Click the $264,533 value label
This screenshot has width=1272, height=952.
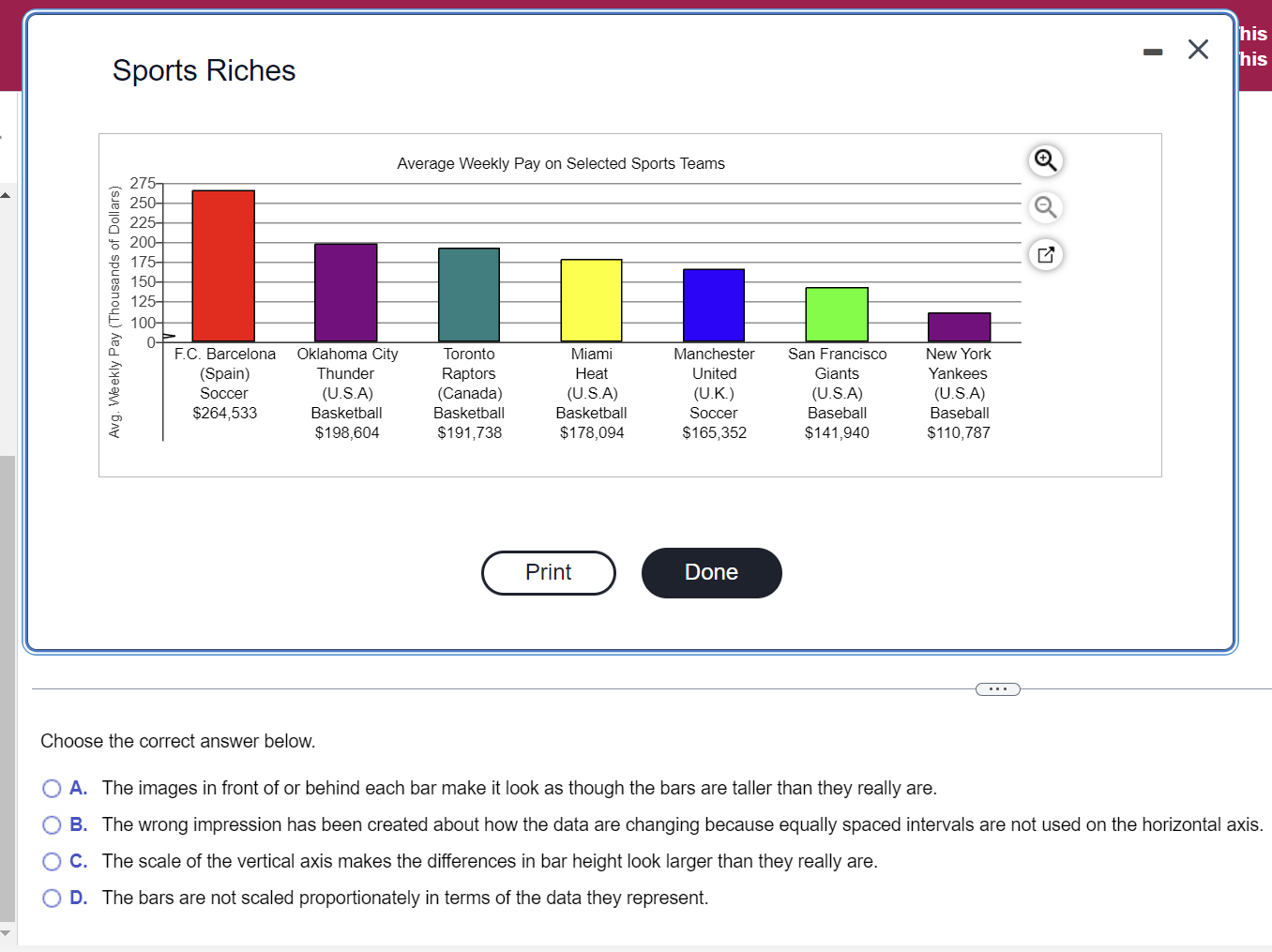tap(225, 414)
